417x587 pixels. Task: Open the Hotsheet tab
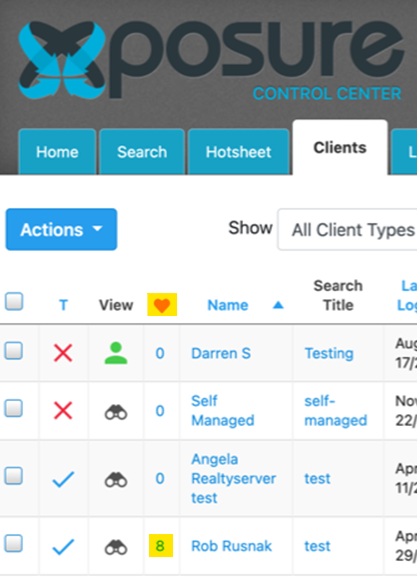point(238,152)
